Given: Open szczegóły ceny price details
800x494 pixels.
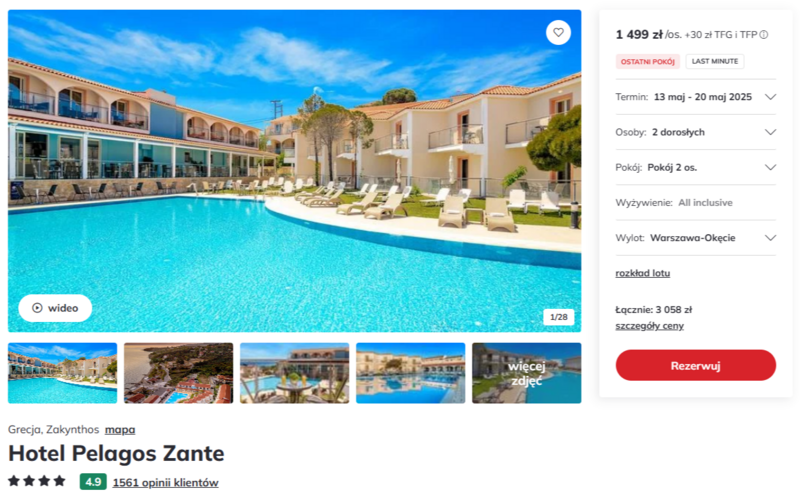Looking at the screenshot, I should click(x=649, y=326).
